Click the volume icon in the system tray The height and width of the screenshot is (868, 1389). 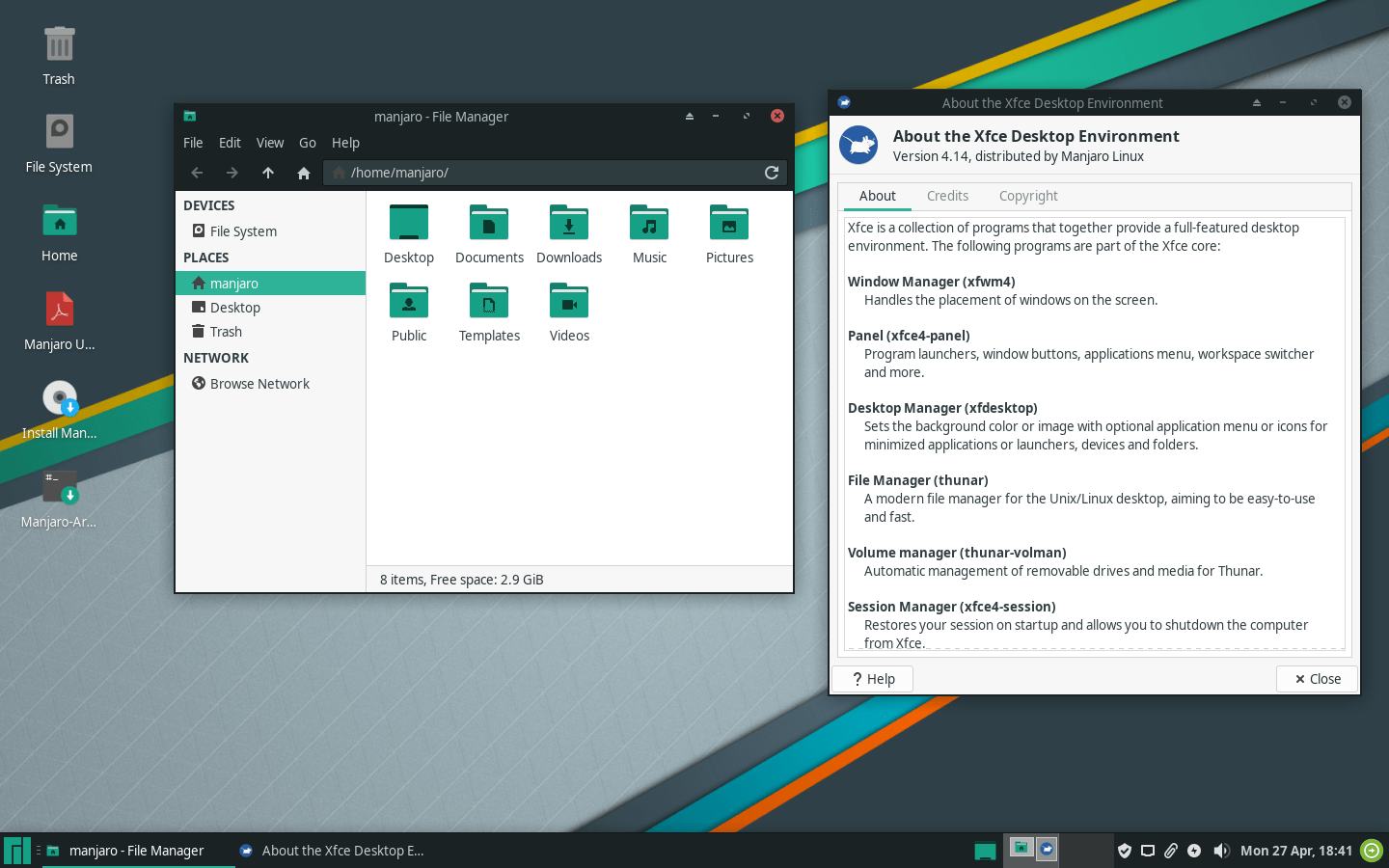(1221, 851)
